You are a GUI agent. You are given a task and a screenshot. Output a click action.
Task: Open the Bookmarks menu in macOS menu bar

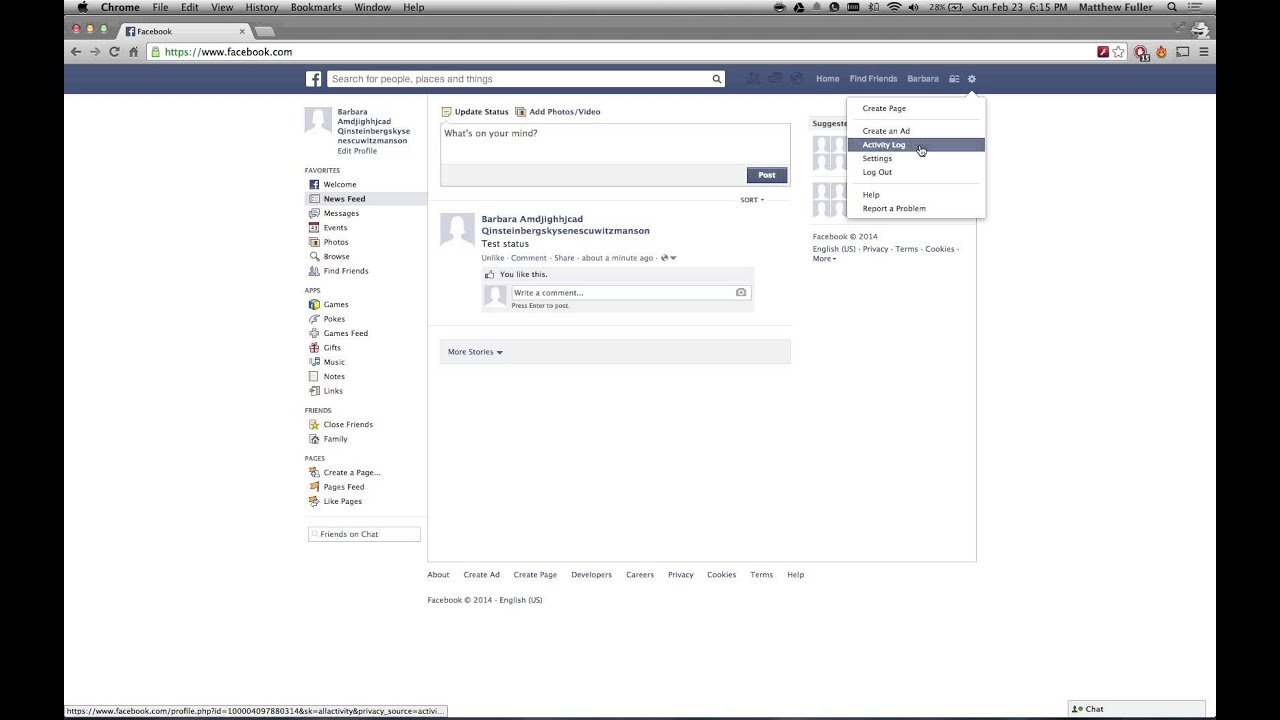click(x=316, y=7)
